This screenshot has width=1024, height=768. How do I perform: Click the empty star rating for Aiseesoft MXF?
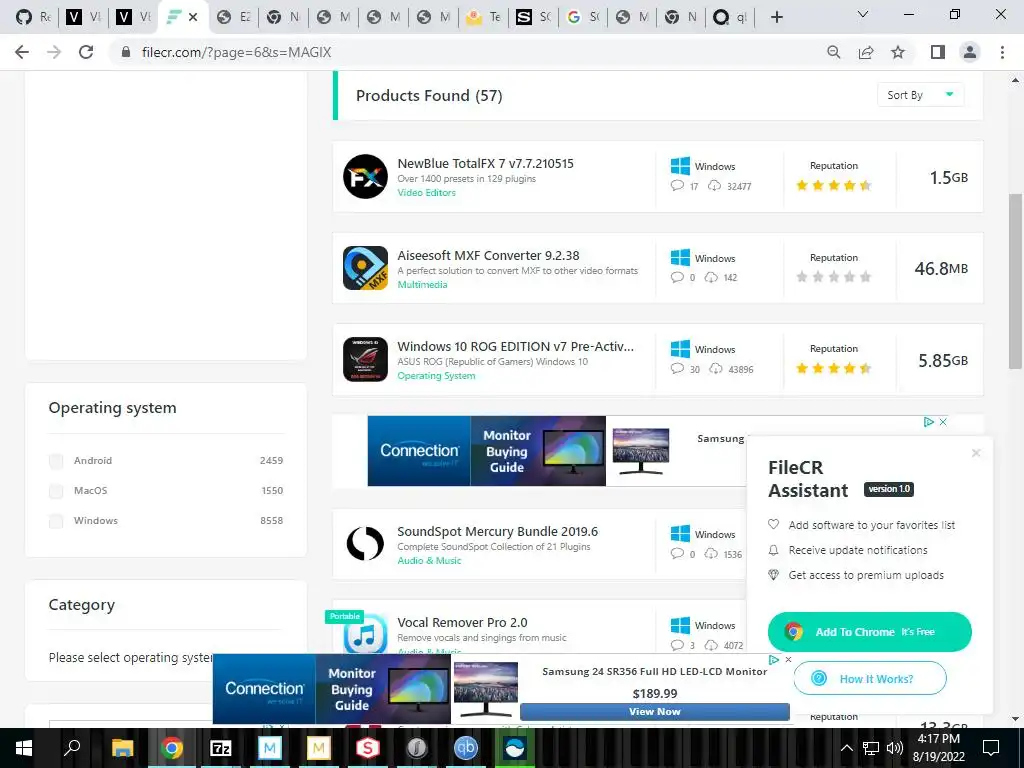pos(833,277)
